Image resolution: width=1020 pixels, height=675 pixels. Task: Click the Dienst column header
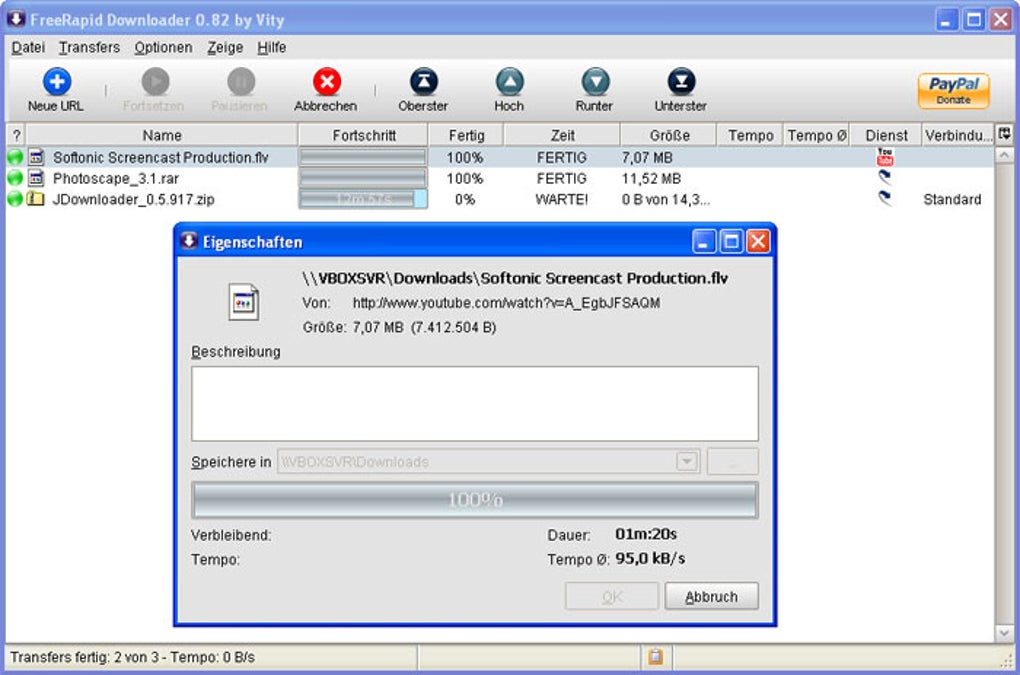(x=886, y=135)
